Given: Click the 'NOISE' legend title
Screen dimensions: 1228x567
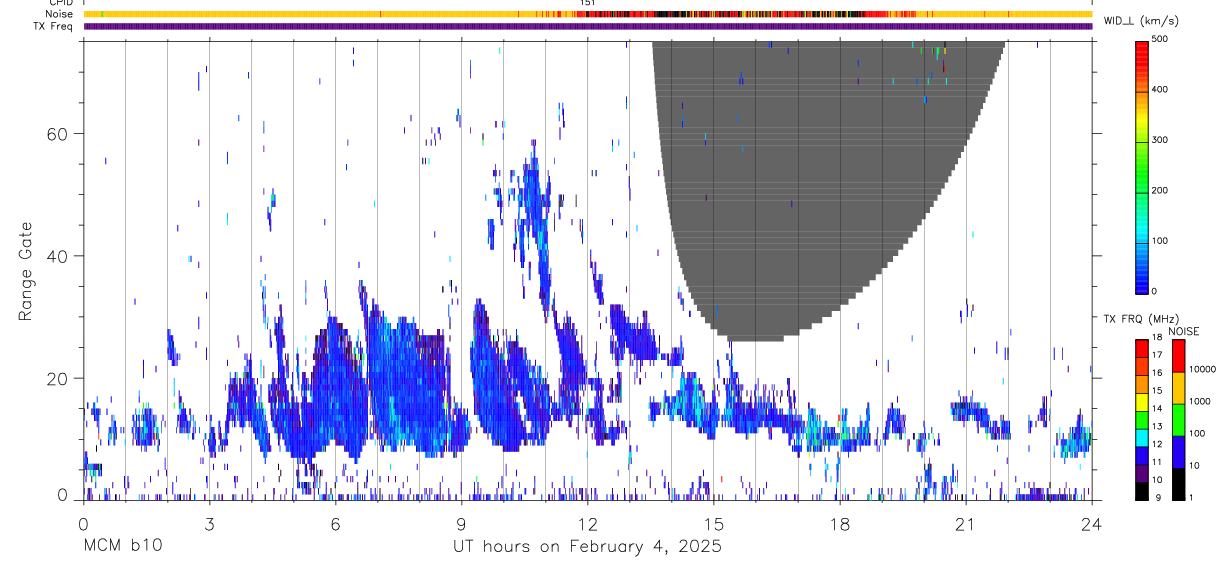Looking at the screenshot, I should 1184,332.
